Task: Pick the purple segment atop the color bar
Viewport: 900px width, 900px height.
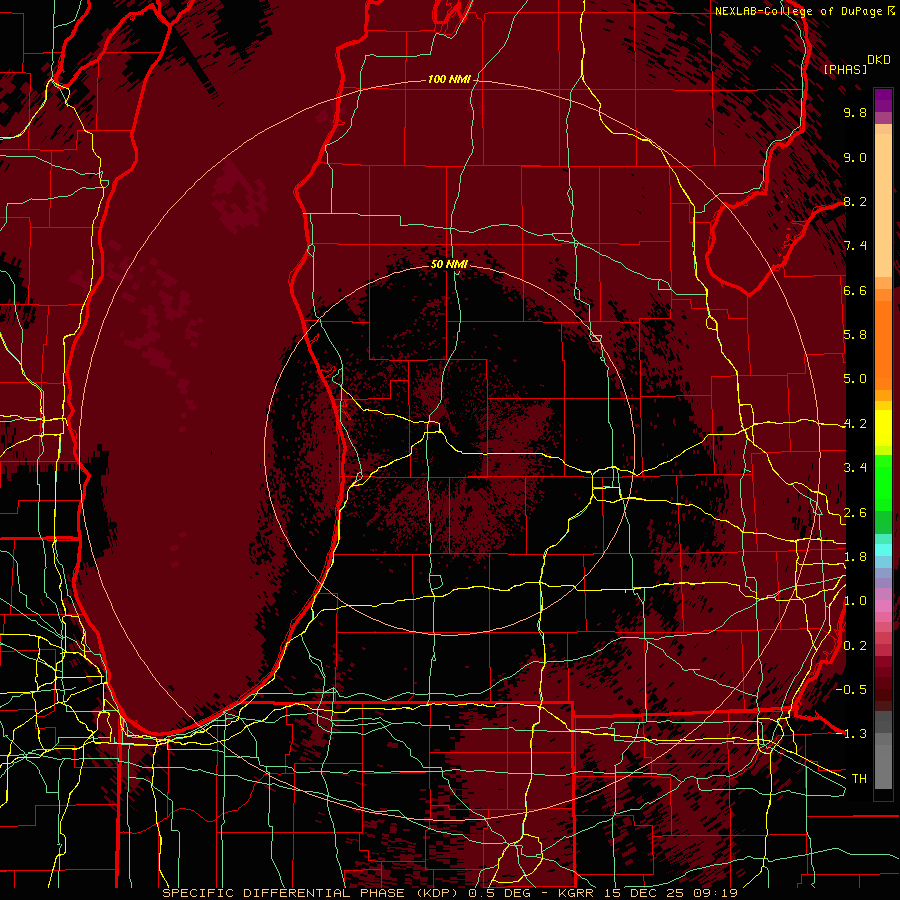Action: click(x=883, y=100)
